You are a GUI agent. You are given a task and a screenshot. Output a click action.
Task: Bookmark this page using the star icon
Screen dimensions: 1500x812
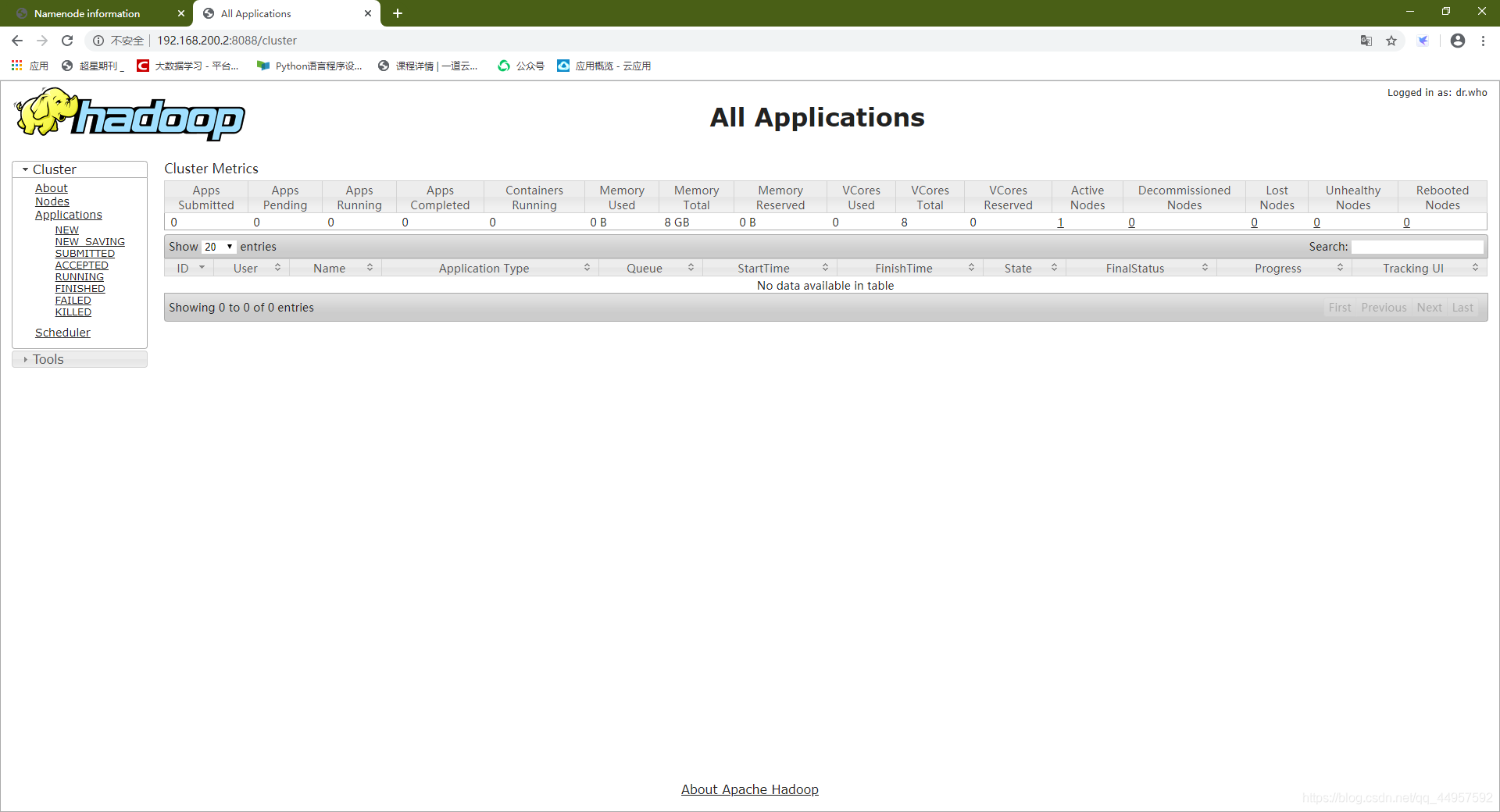1391,40
